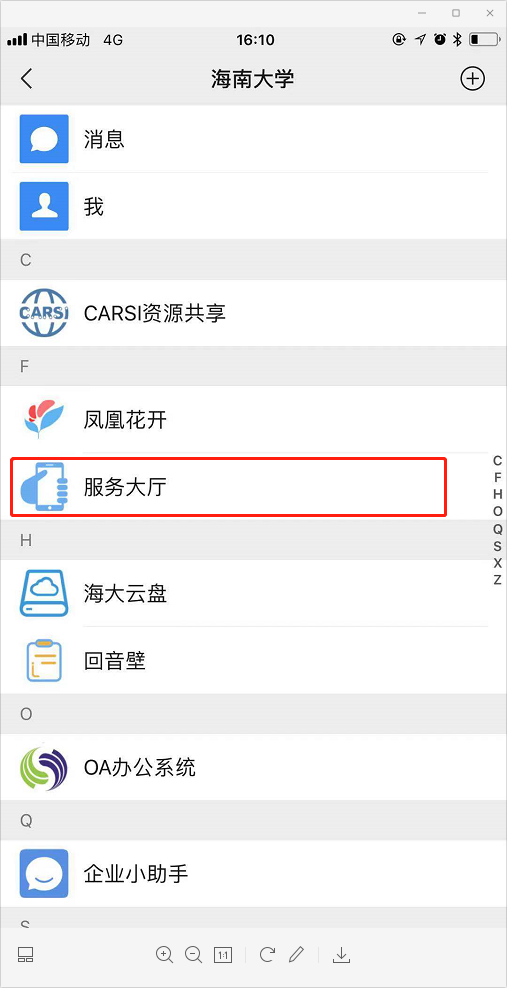Jump to index letter X
Screen dimensions: 507x988
coord(498,563)
